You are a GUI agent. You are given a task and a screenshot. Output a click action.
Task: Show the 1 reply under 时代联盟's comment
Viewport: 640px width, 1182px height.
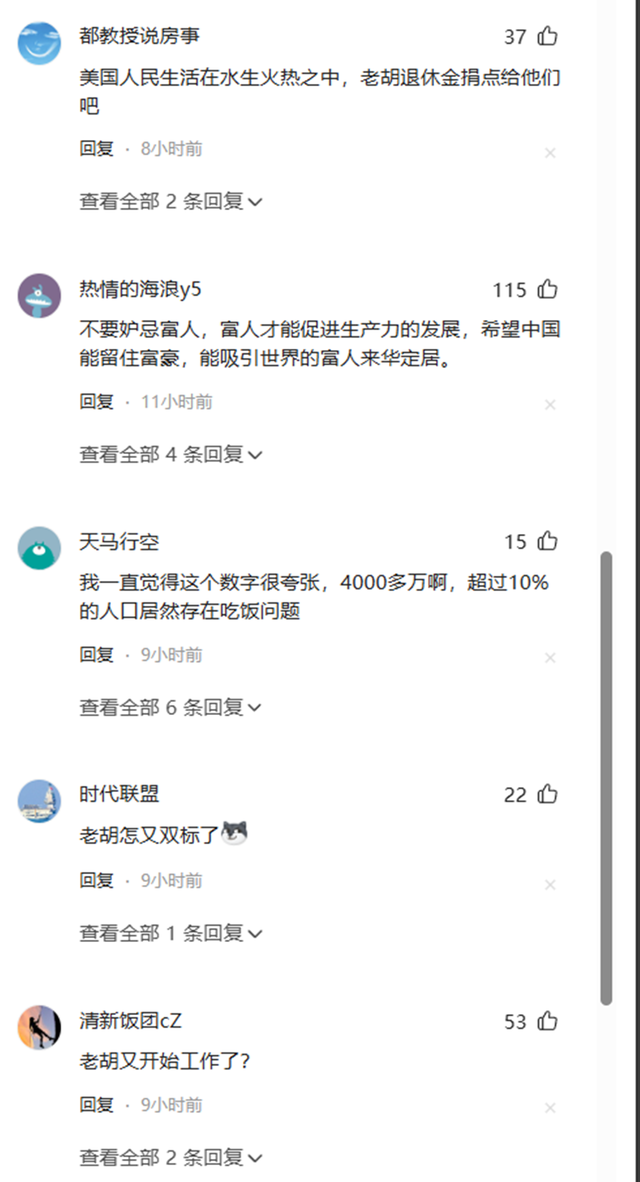(x=171, y=933)
